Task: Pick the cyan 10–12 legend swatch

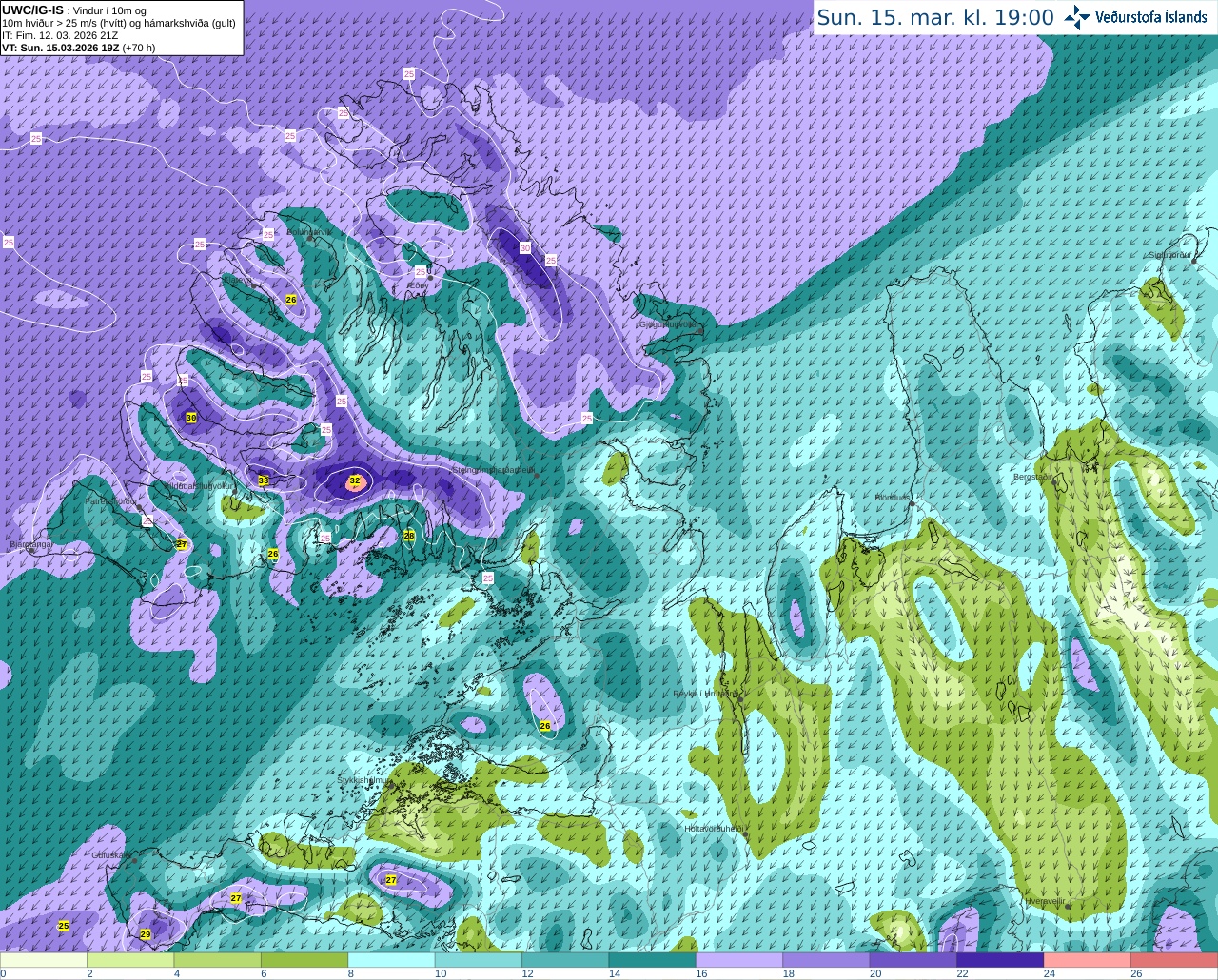Action: point(479,960)
